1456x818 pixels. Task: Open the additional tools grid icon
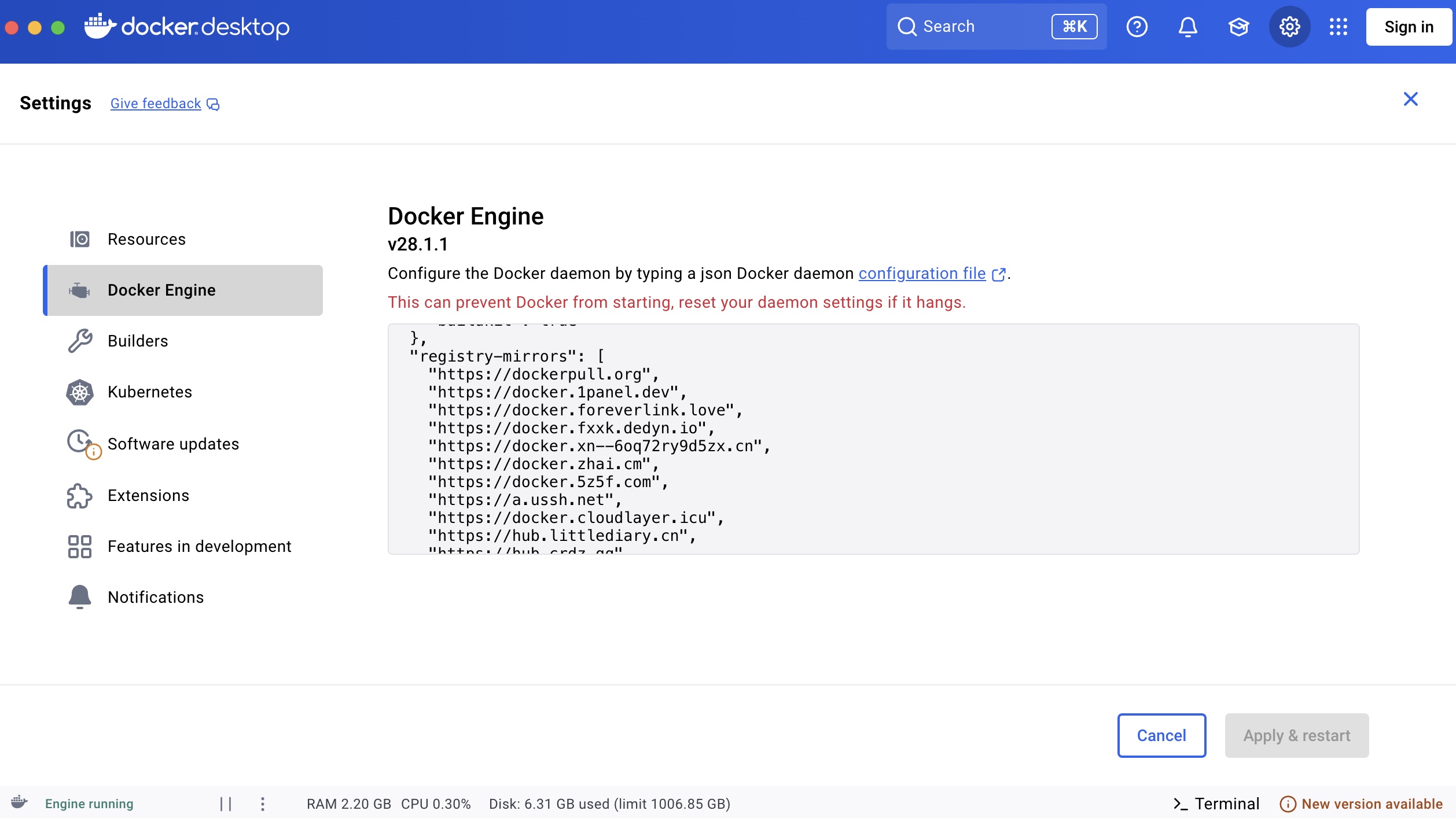(1338, 26)
